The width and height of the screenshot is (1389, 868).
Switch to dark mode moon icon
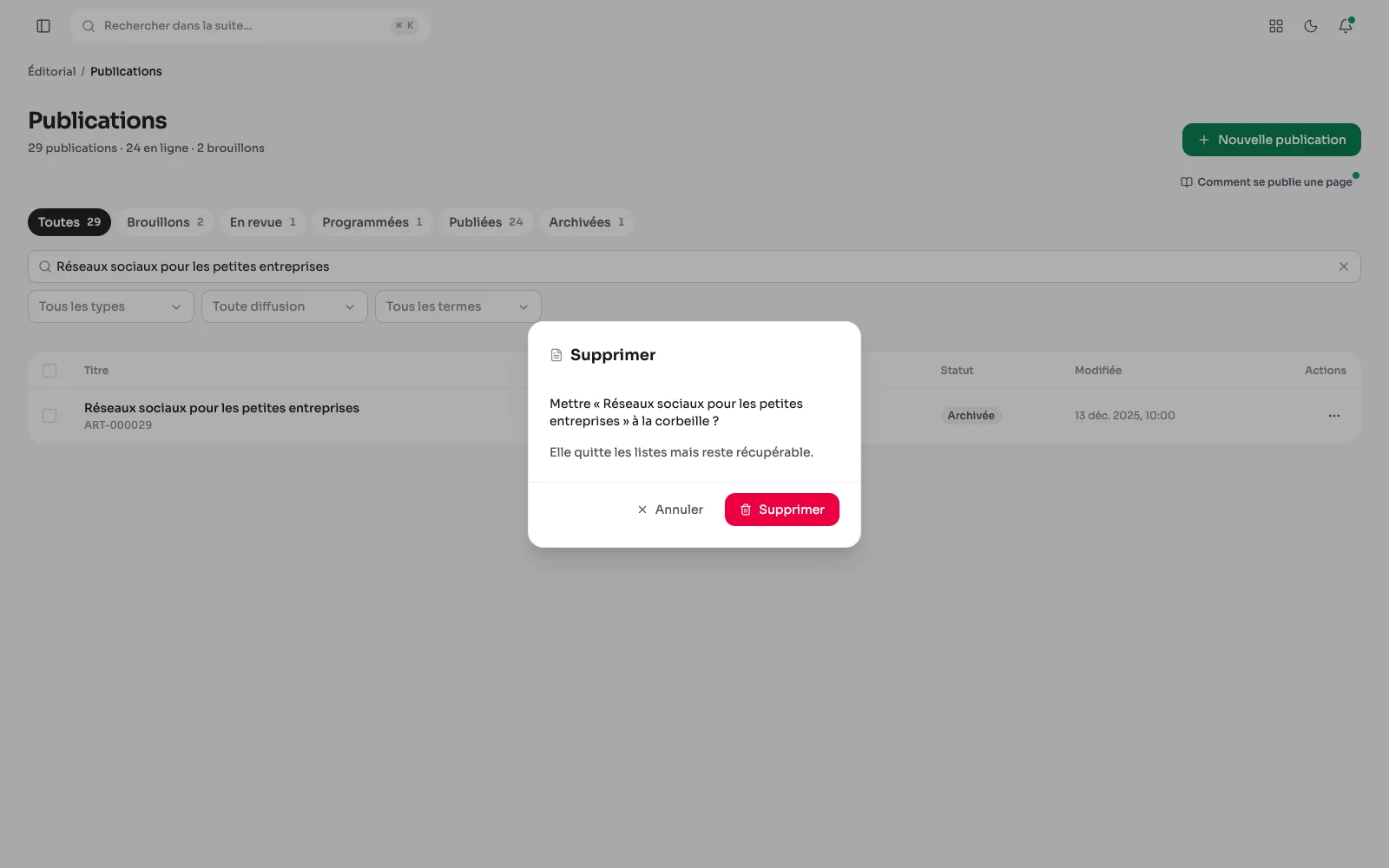click(x=1311, y=26)
